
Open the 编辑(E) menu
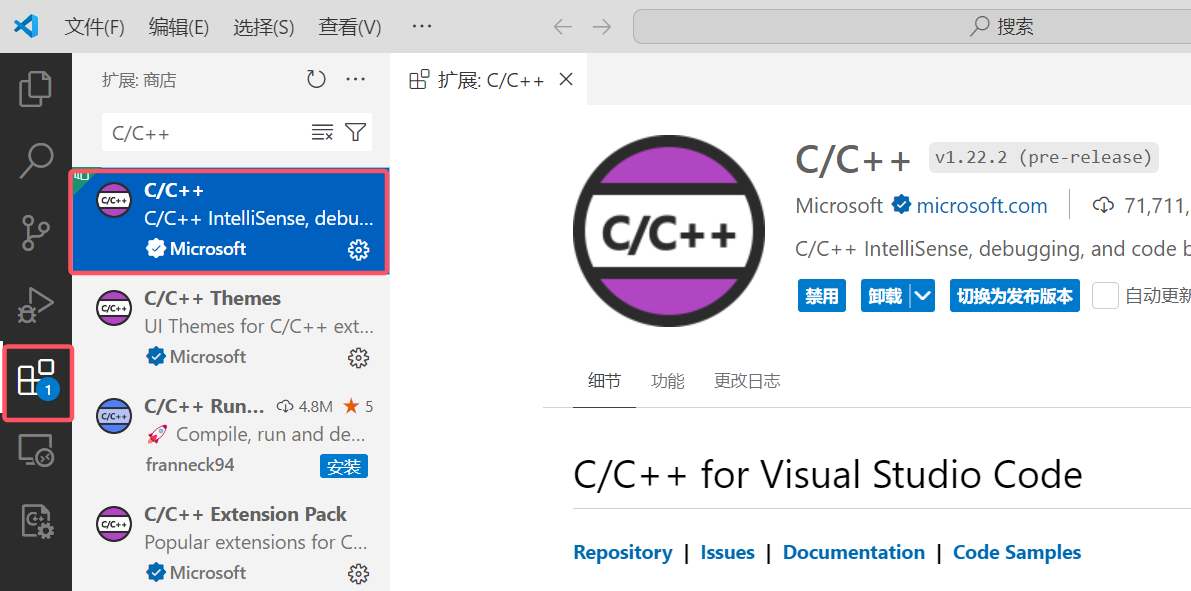point(178,27)
